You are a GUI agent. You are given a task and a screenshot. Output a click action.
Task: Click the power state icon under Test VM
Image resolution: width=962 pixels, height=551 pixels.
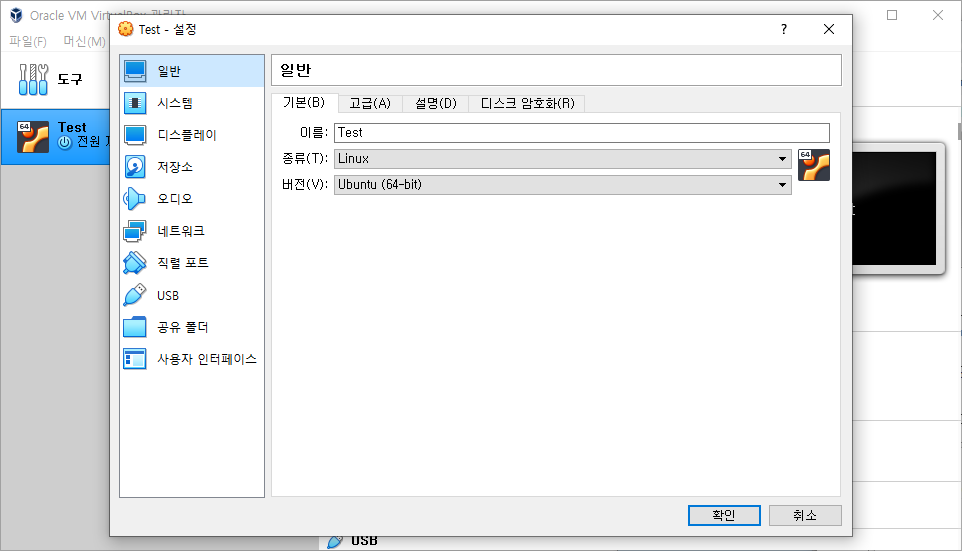[x=64, y=142]
